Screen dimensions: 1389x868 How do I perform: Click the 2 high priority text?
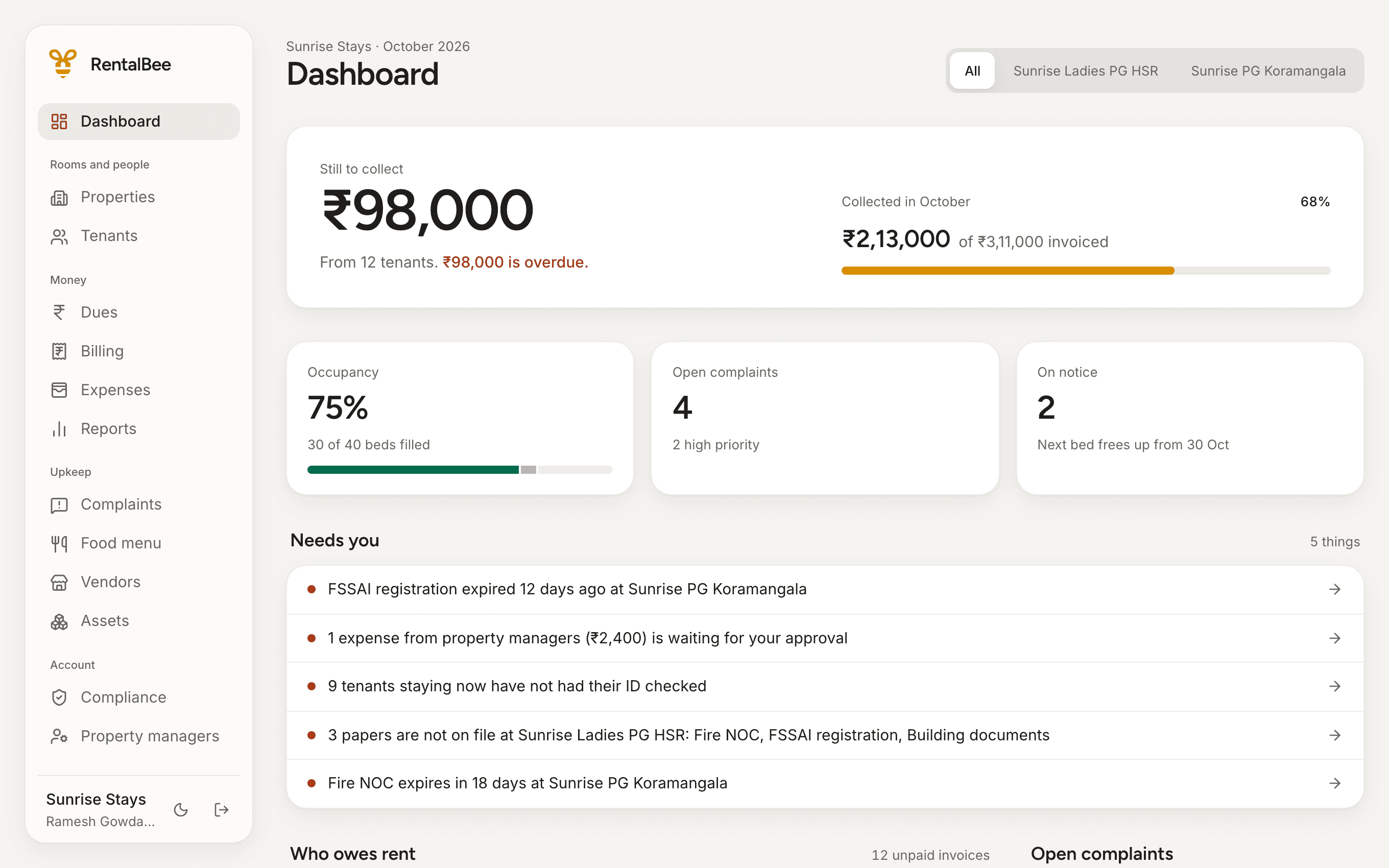point(716,445)
